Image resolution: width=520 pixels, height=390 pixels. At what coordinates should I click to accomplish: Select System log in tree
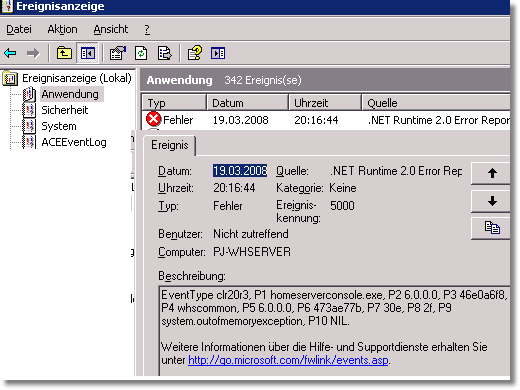59,126
